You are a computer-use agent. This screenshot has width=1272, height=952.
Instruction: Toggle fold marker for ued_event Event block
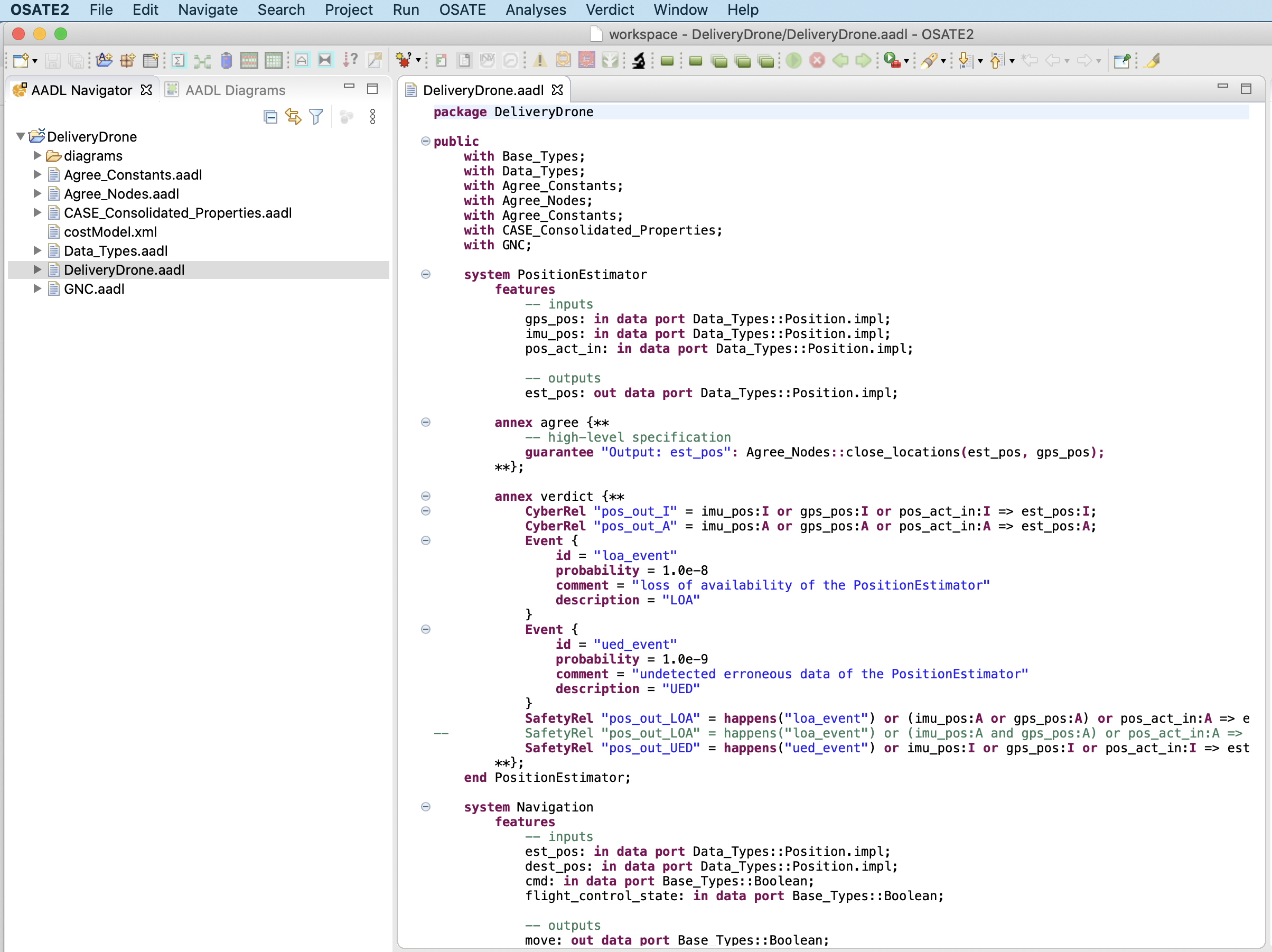(426, 629)
